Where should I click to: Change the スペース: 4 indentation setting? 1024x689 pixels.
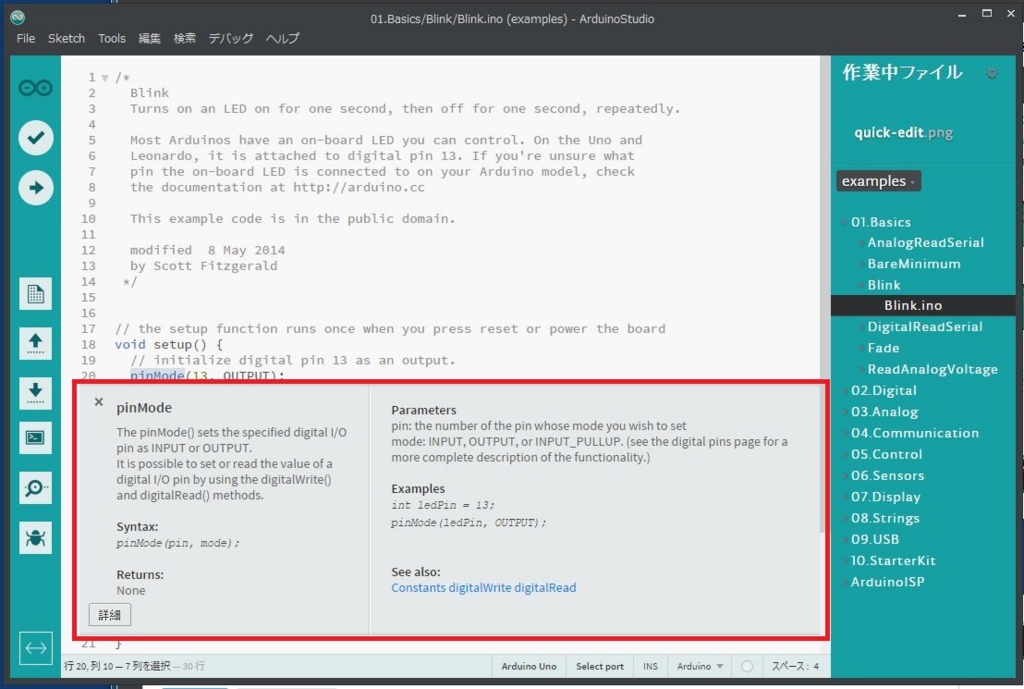tap(795, 666)
